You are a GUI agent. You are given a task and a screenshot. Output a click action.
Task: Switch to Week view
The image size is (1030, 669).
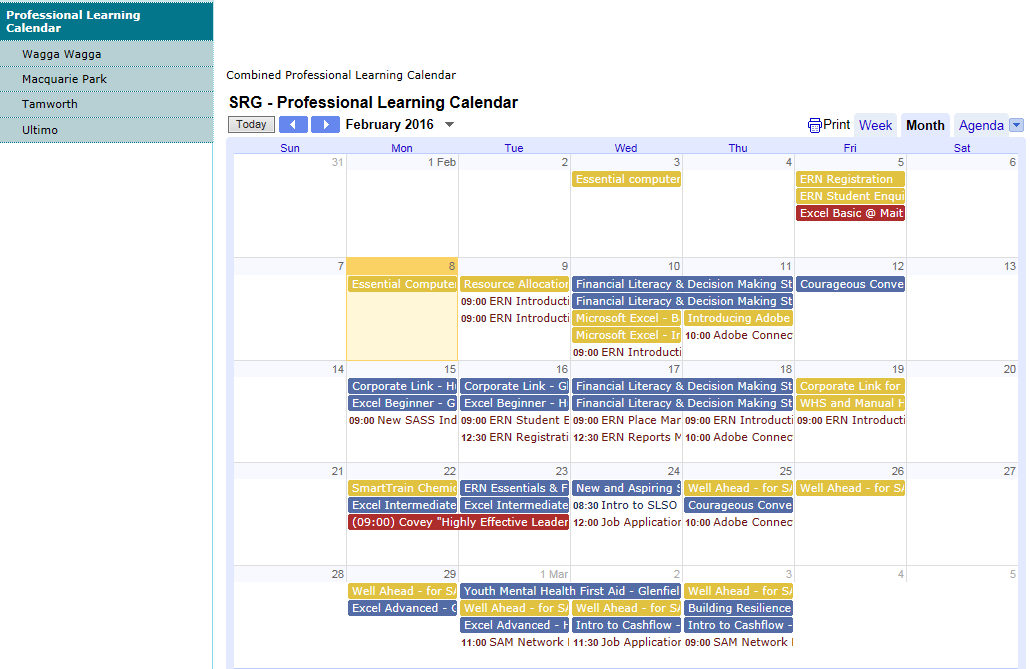point(875,125)
